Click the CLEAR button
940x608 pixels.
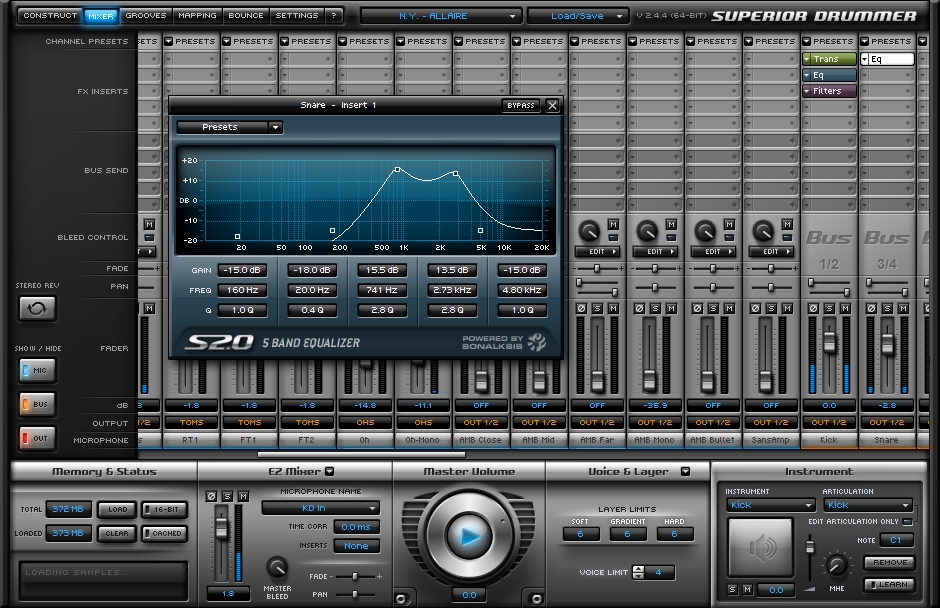118,534
